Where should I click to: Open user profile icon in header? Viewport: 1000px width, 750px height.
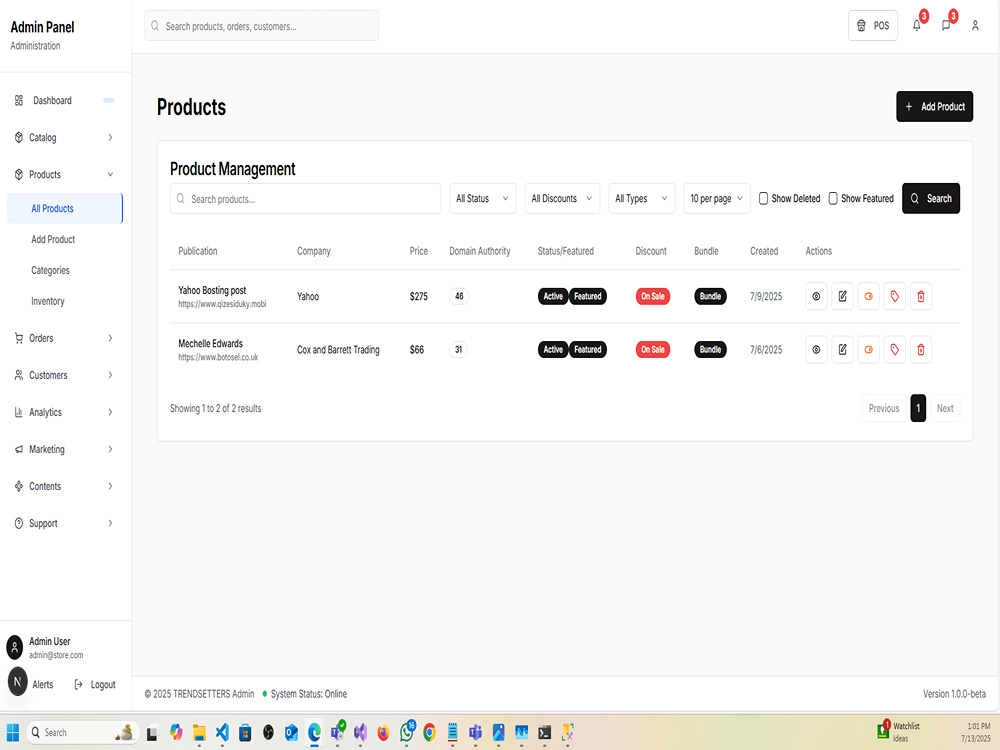(x=975, y=26)
